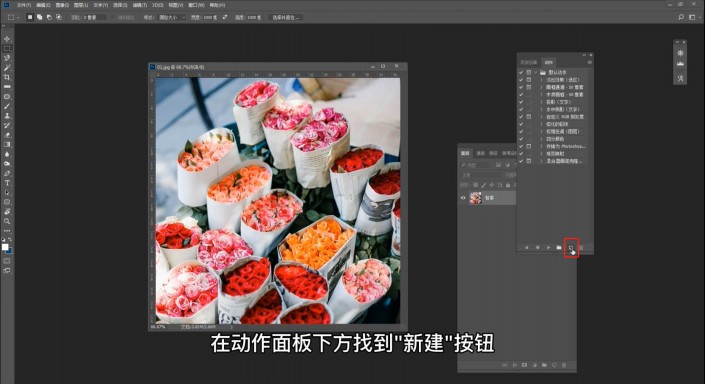
Task: Select the Crop tool
Action: [x=7, y=77]
